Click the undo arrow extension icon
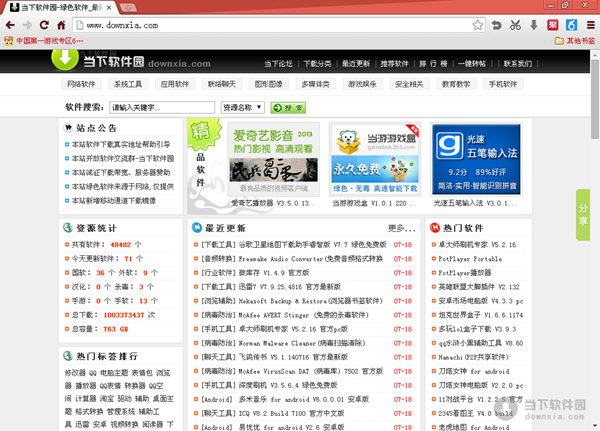Screen dimensions: 600x431 (497, 25)
